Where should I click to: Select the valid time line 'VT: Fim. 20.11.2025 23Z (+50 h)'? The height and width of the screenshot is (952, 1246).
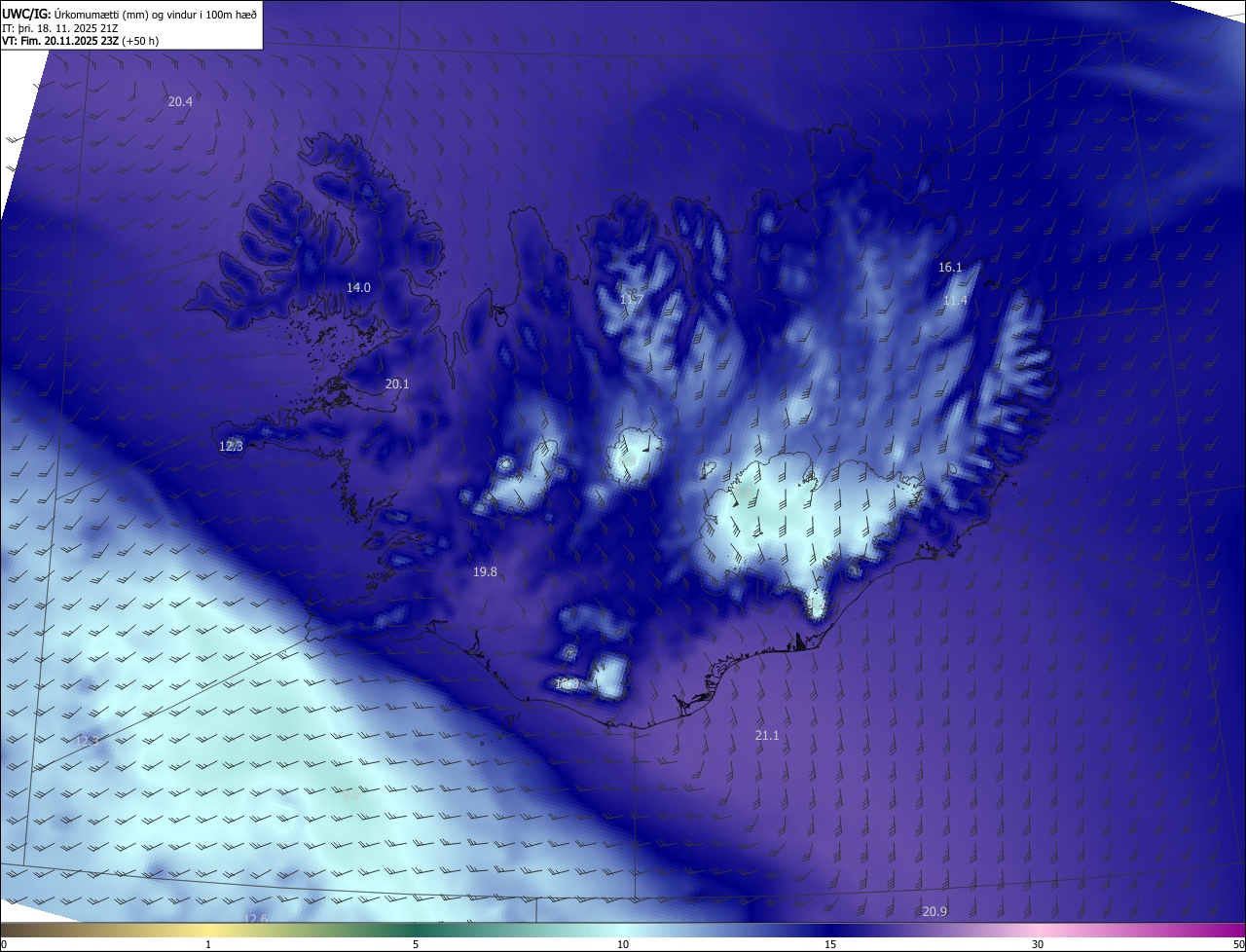[80, 41]
